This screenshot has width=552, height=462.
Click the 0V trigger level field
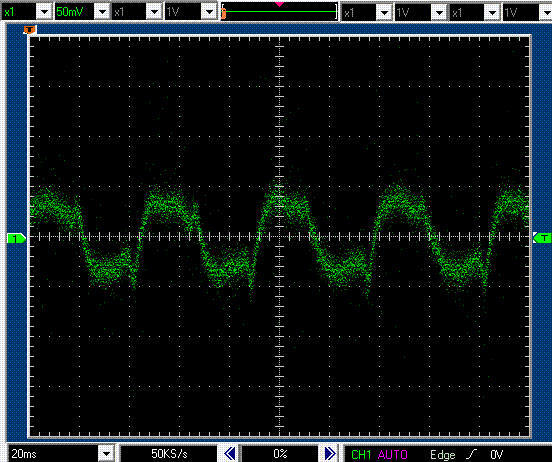[x=496, y=454]
